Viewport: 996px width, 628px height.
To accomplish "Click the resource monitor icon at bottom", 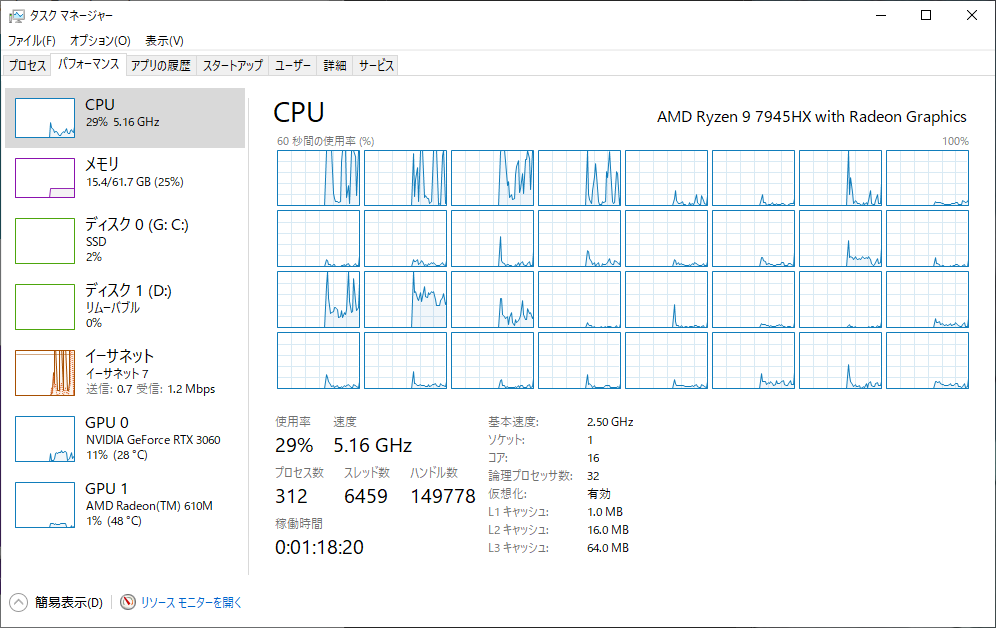I will [x=128, y=602].
